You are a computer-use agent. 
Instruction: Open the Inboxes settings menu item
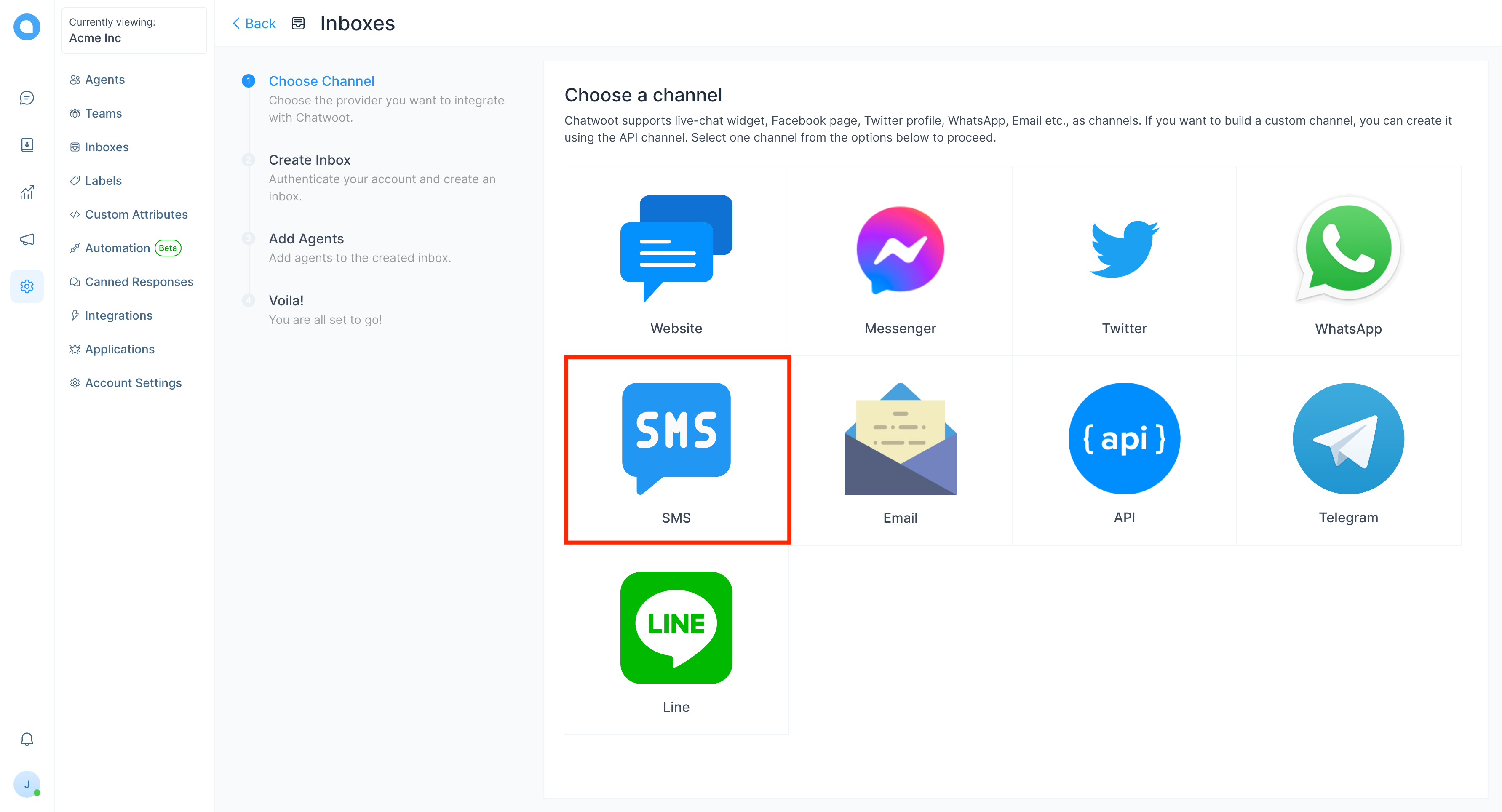(107, 147)
